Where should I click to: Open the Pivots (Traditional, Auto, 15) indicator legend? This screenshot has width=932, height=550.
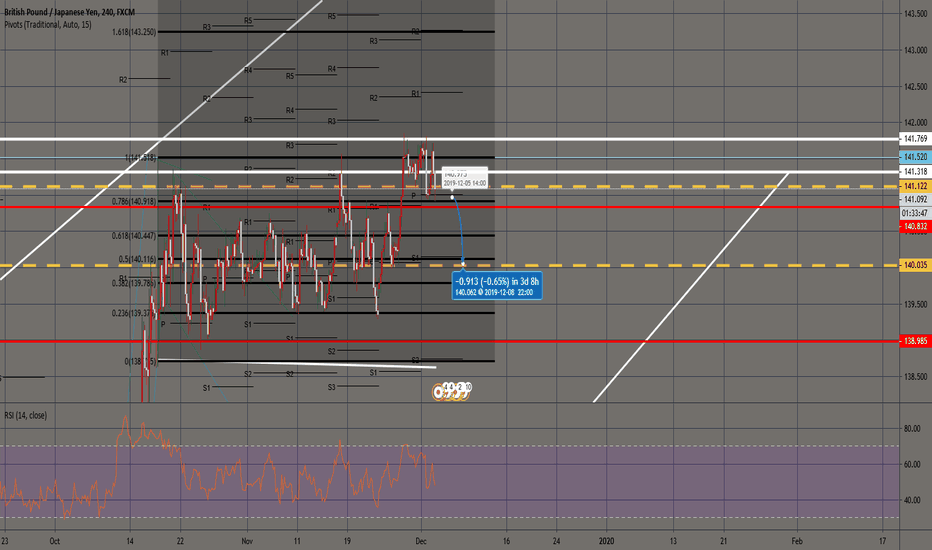48,24
